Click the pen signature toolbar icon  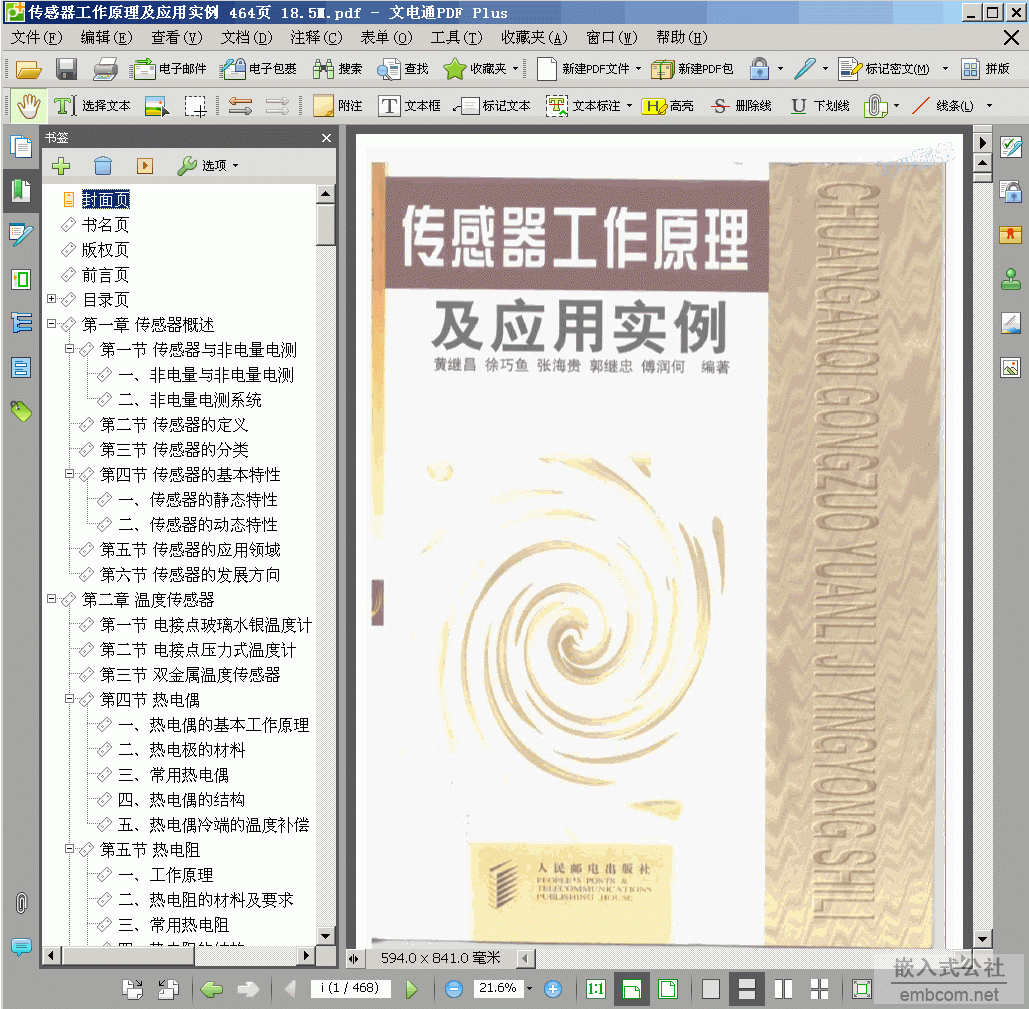click(805, 69)
